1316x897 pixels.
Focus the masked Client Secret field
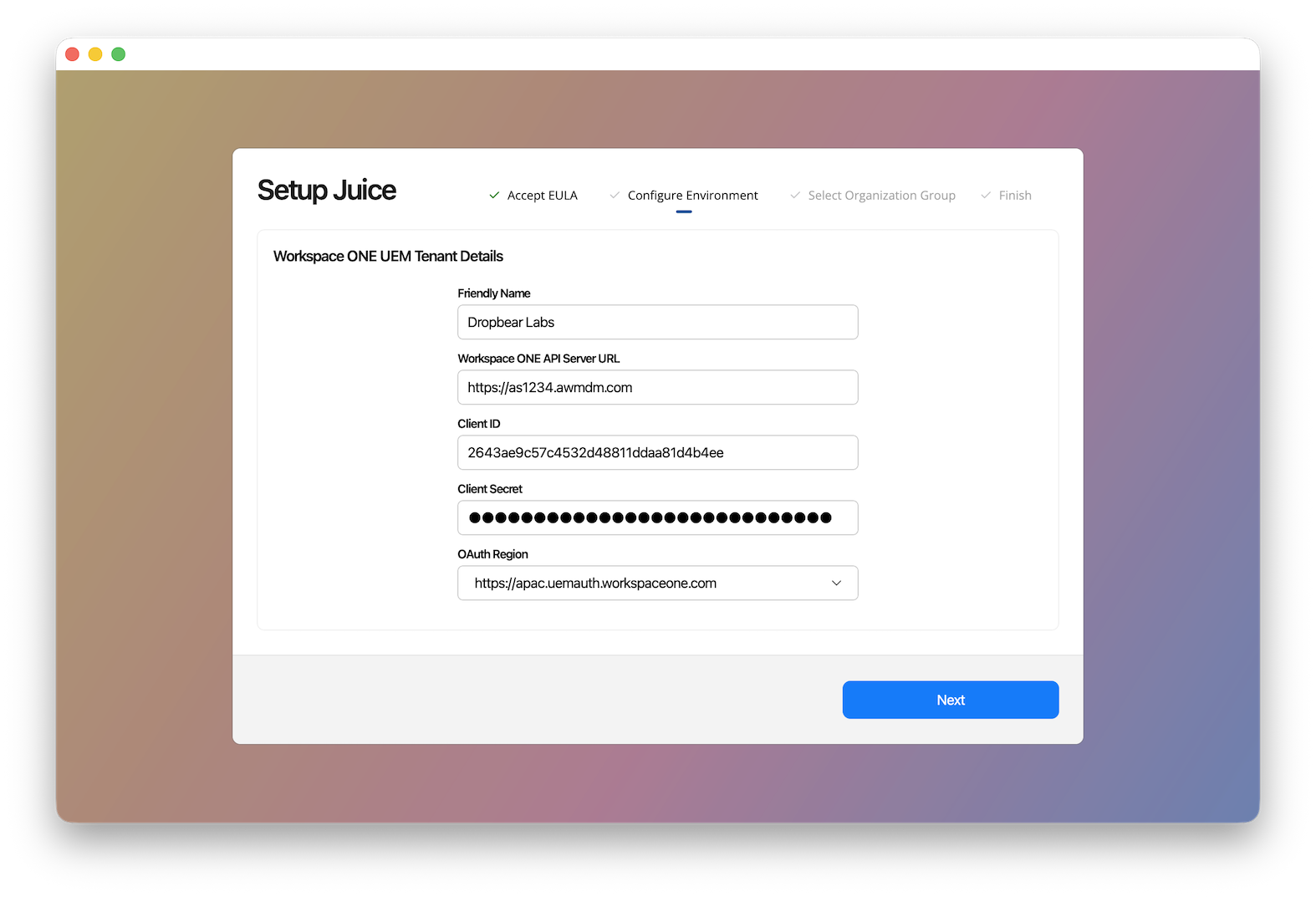657,518
